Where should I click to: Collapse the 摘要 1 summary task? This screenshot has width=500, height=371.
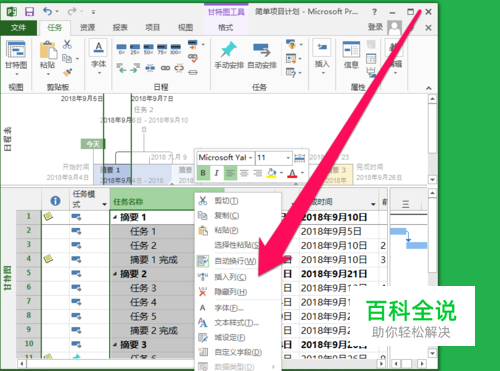115,217
